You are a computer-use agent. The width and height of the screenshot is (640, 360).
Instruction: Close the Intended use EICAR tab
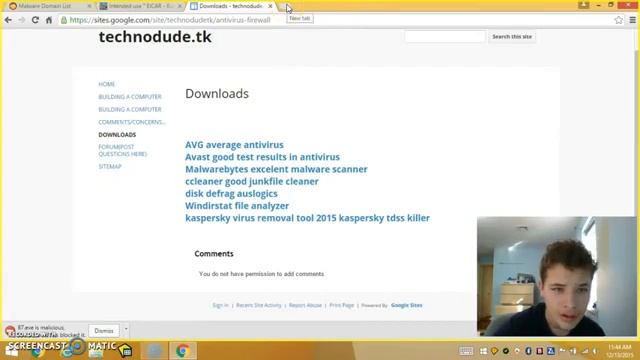[x=180, y=6]
